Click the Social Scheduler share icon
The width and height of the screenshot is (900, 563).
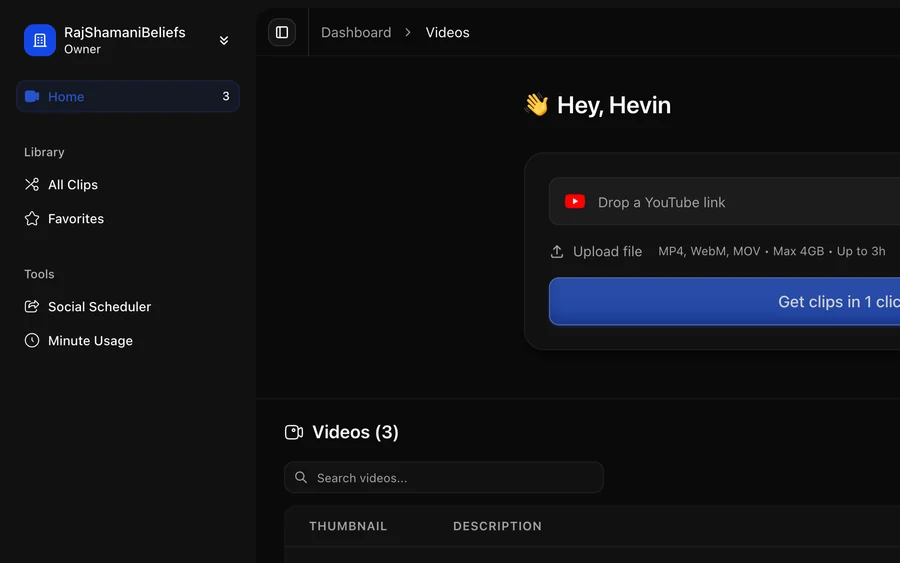pos(32,306)
